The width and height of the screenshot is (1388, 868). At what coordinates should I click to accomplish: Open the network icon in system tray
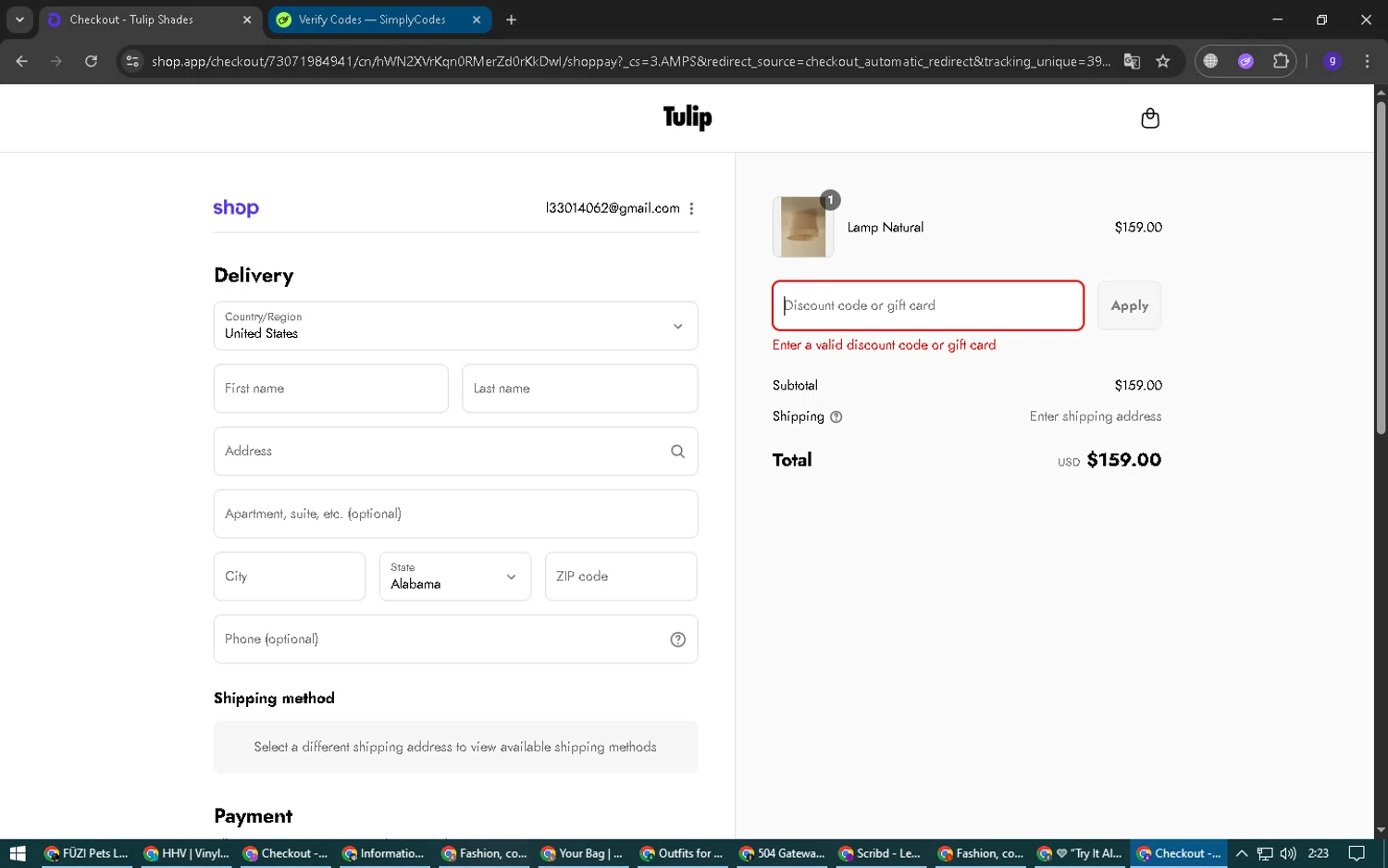coord(1265,853)
